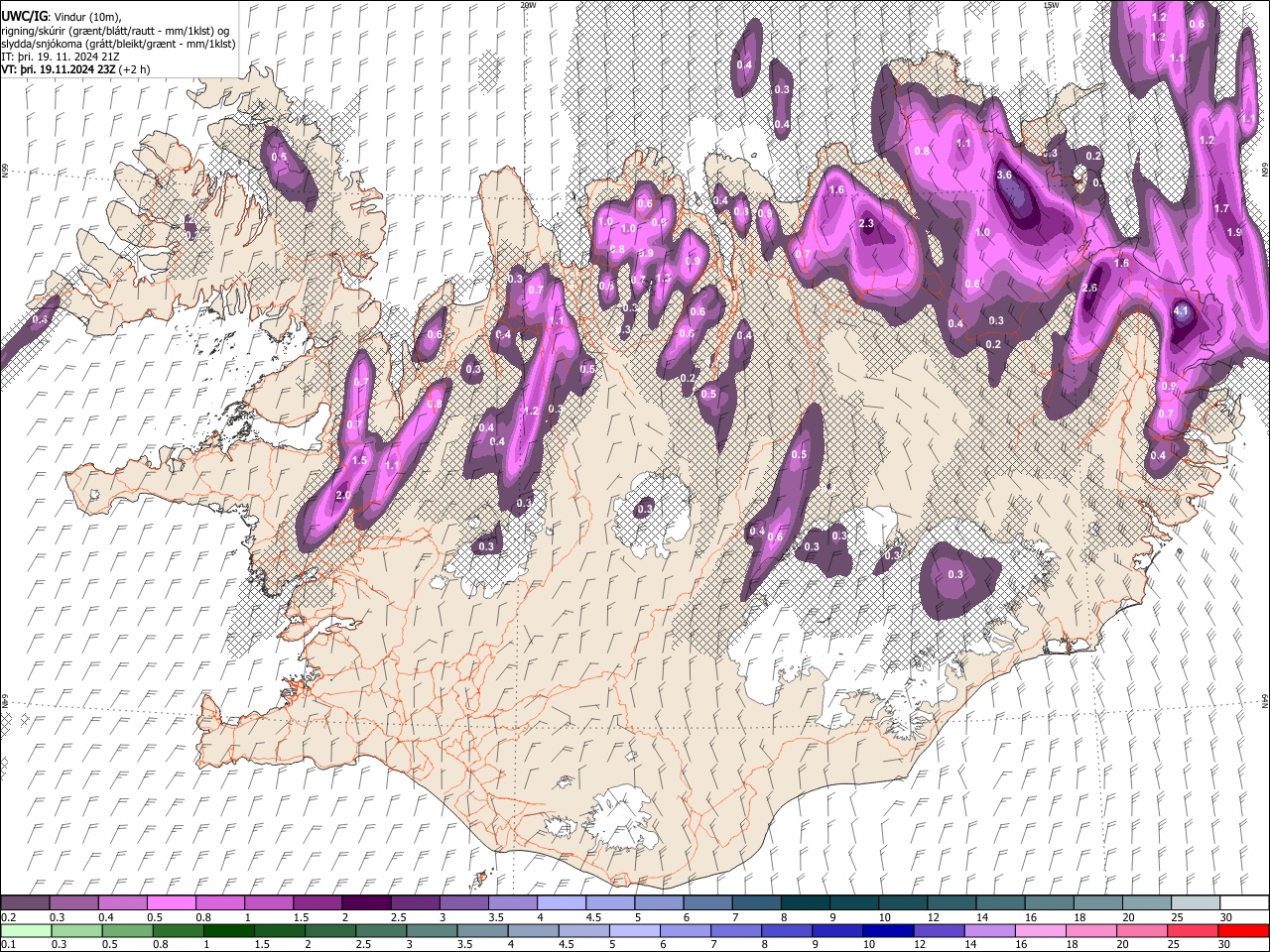This screenshot has width=1270, height=952.
Task: Select upper legend dark purple swatch at 2
Action: click(365, 903)
